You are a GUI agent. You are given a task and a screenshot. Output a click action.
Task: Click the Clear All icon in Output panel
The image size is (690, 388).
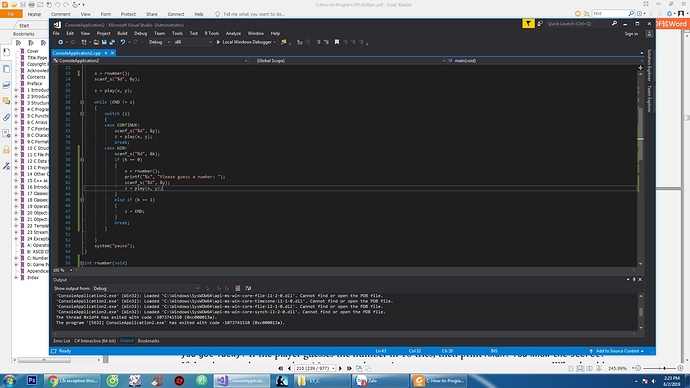point(238,288)
